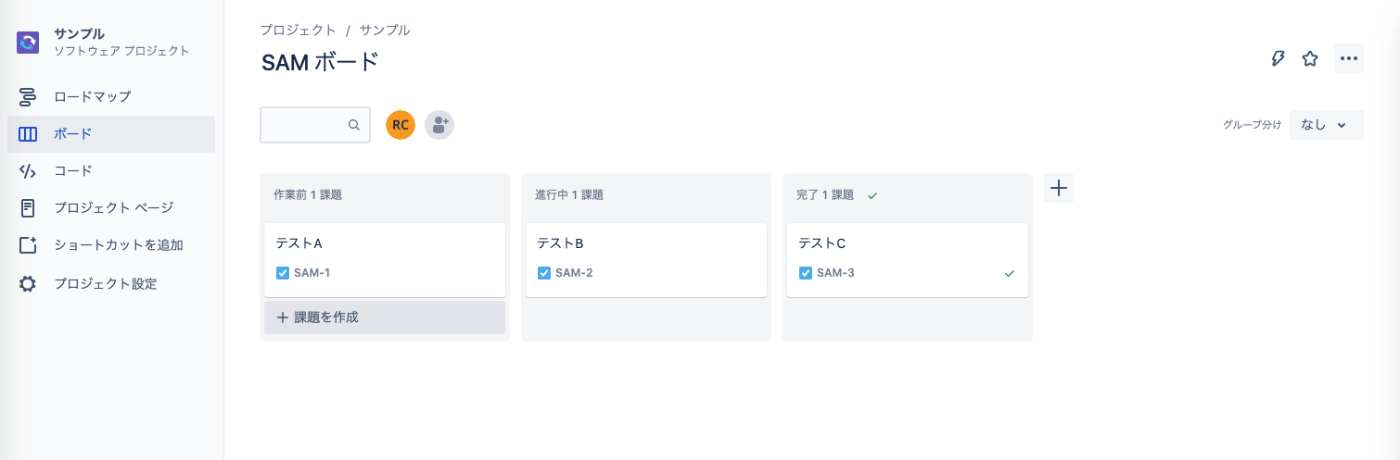
Task: Click the lightning bolt automation icon
Action: pyautogui.click(x=1277, y=59)
